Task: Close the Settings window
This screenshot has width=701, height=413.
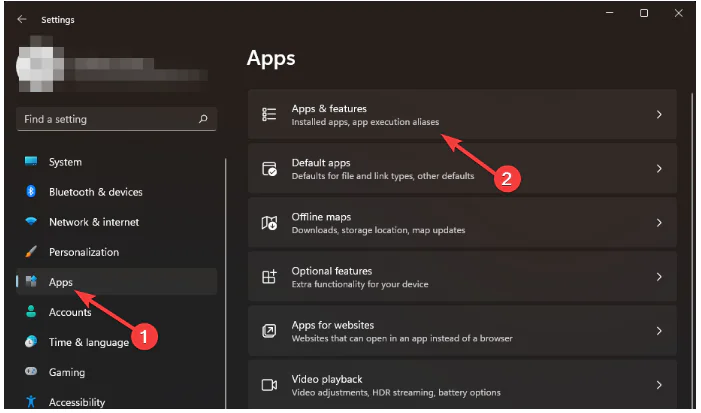Action: pos(679,13)
